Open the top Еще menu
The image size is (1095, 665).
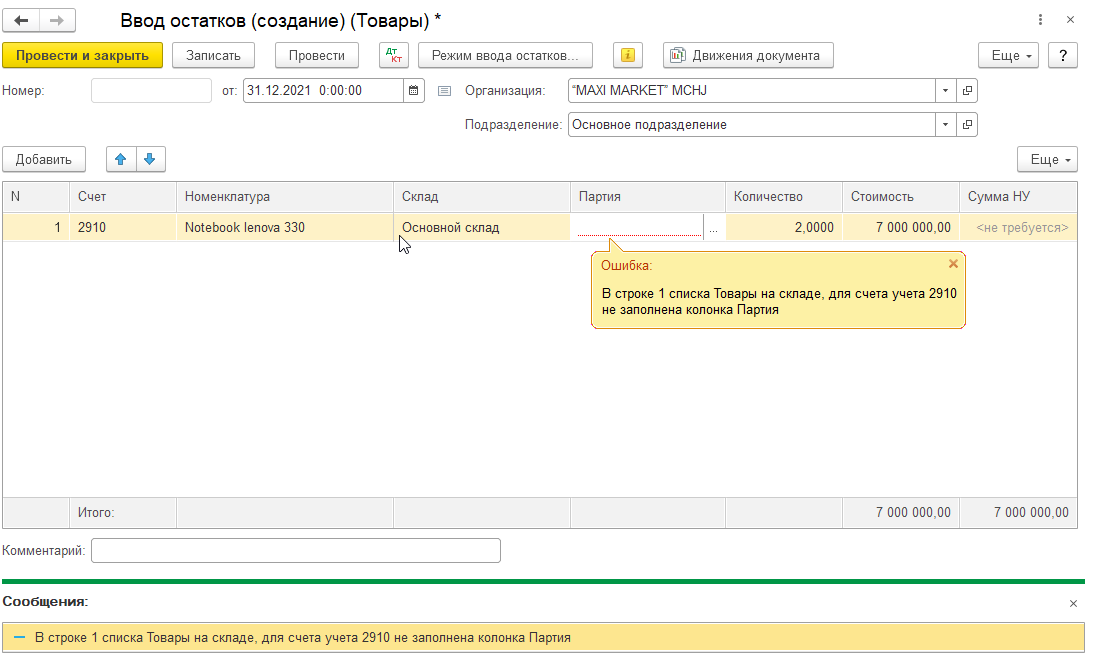point(1008,55)
